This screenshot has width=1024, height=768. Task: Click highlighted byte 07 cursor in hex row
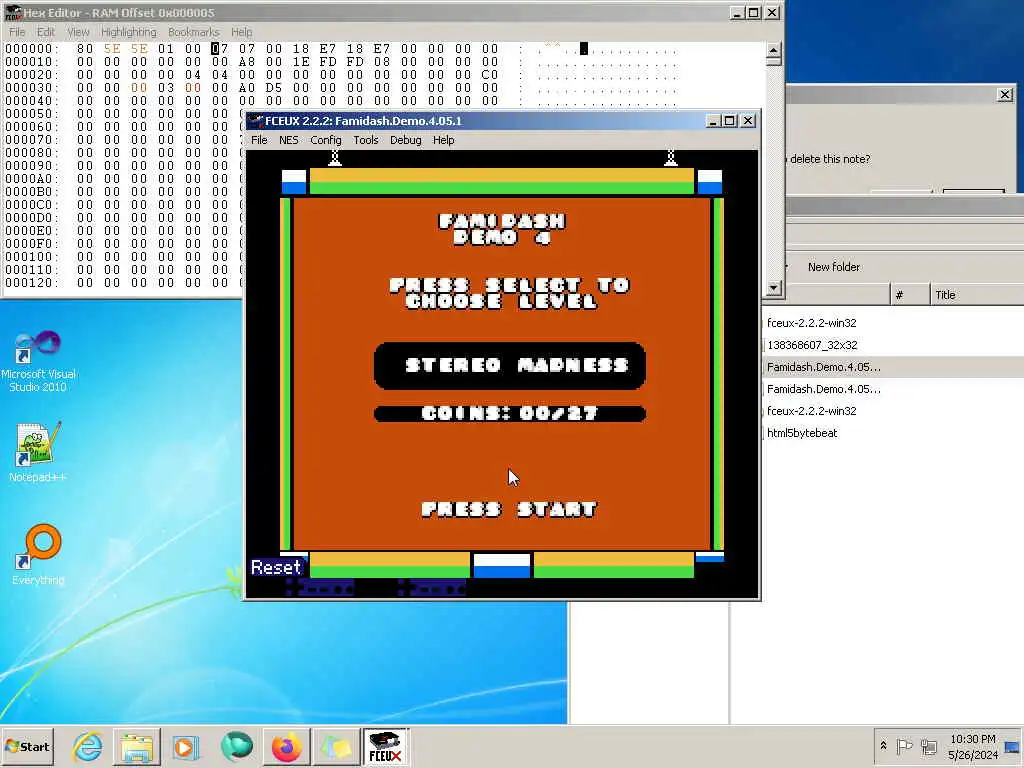click(x=219, y=48)
